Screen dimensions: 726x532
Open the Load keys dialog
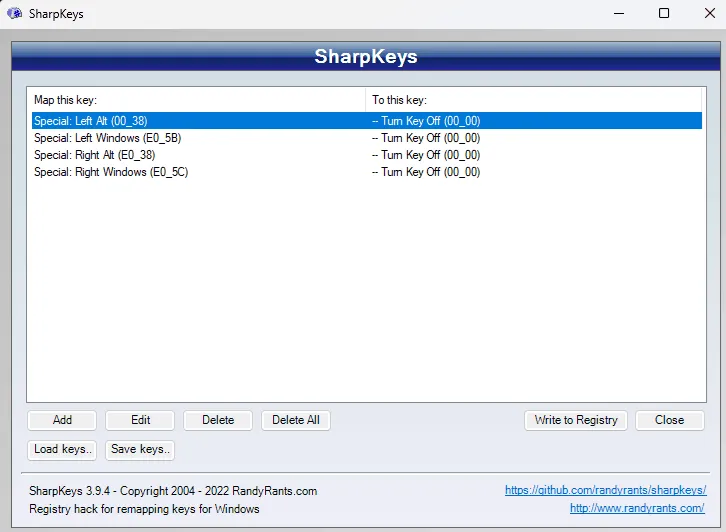pyautogui.click(x=62, y=450)
